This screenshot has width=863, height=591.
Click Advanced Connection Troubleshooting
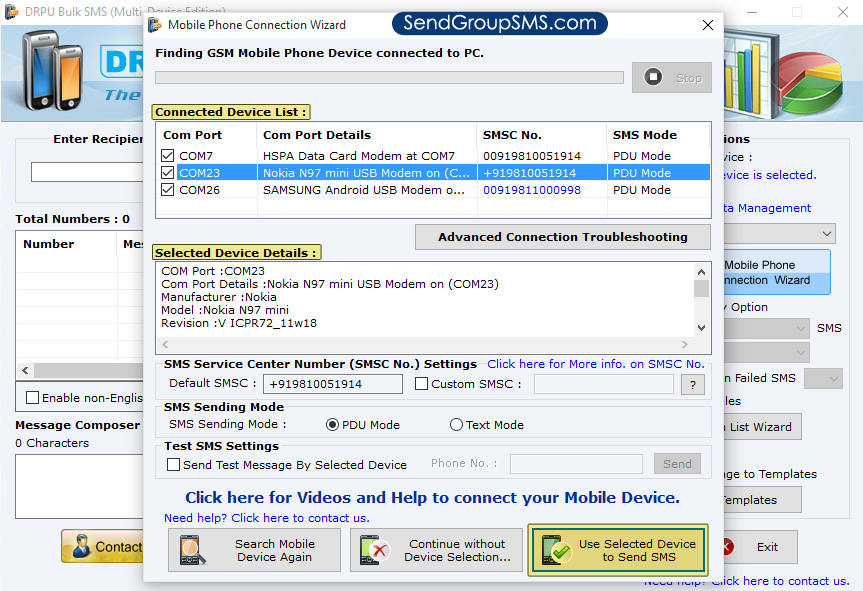click(x=562, y=236)
